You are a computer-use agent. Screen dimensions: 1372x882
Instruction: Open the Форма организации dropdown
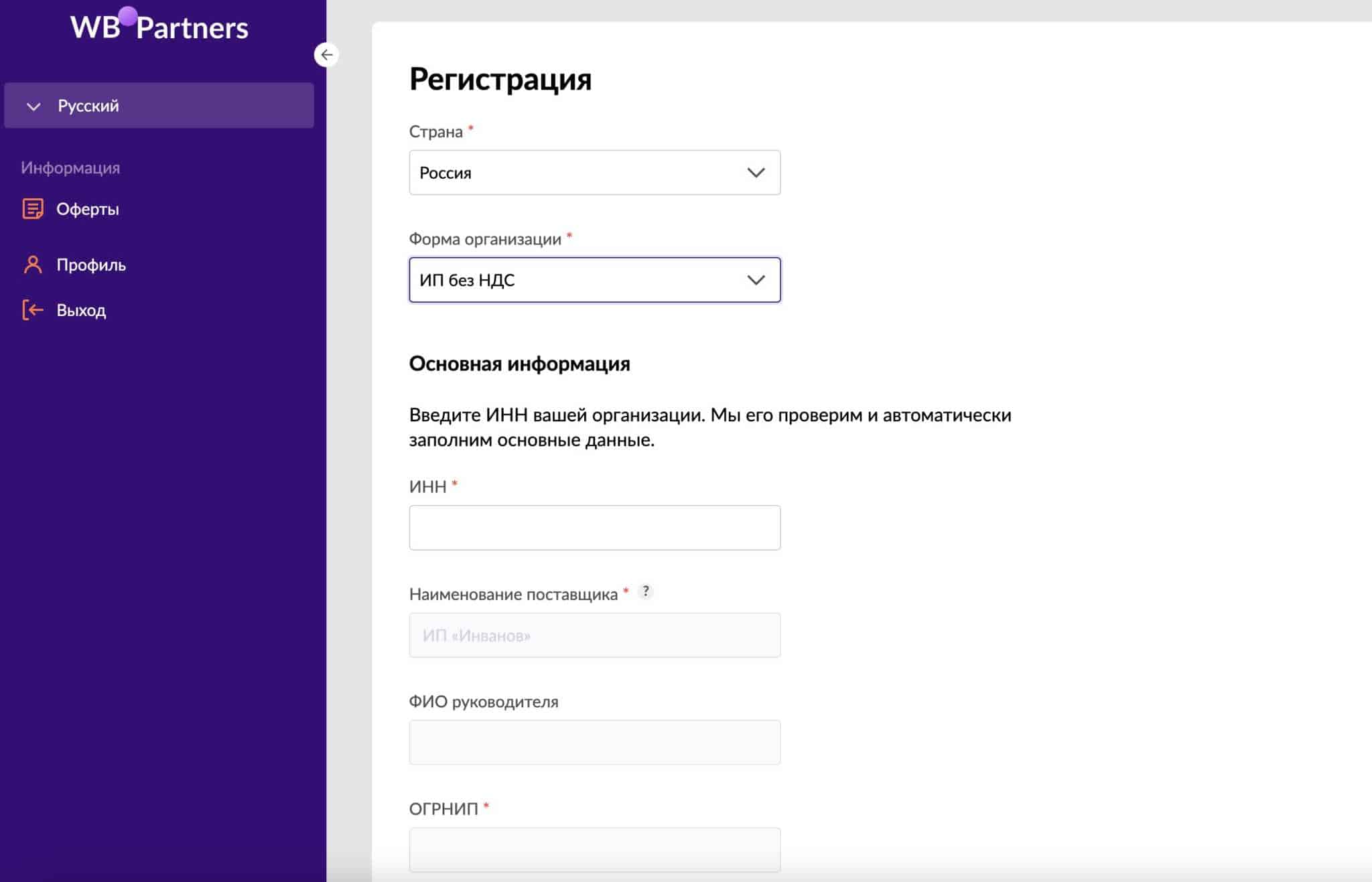(x=595, y=280)
